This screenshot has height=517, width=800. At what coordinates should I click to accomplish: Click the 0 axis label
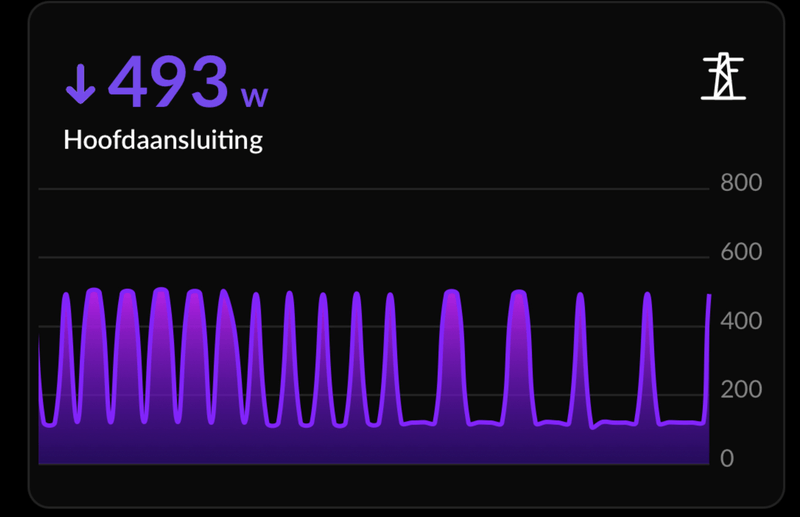727,458
